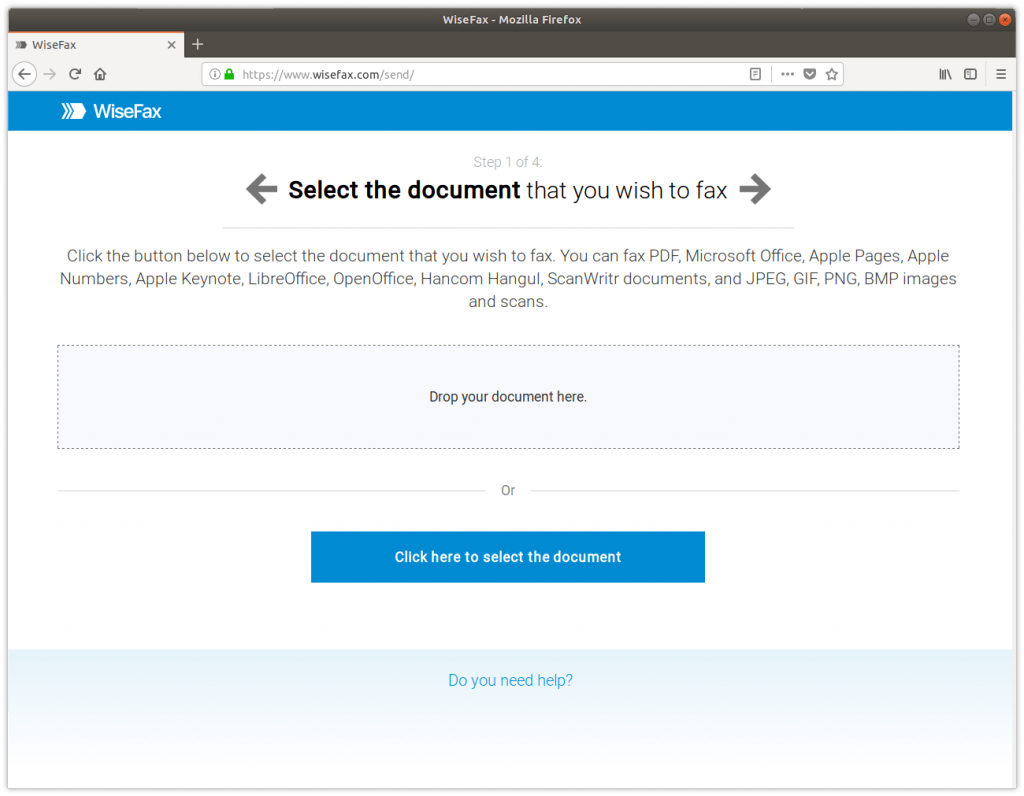This screenshot has height=796, width=1024.
Task: Close the Firefox window
Action: (x=1006, y=20)
